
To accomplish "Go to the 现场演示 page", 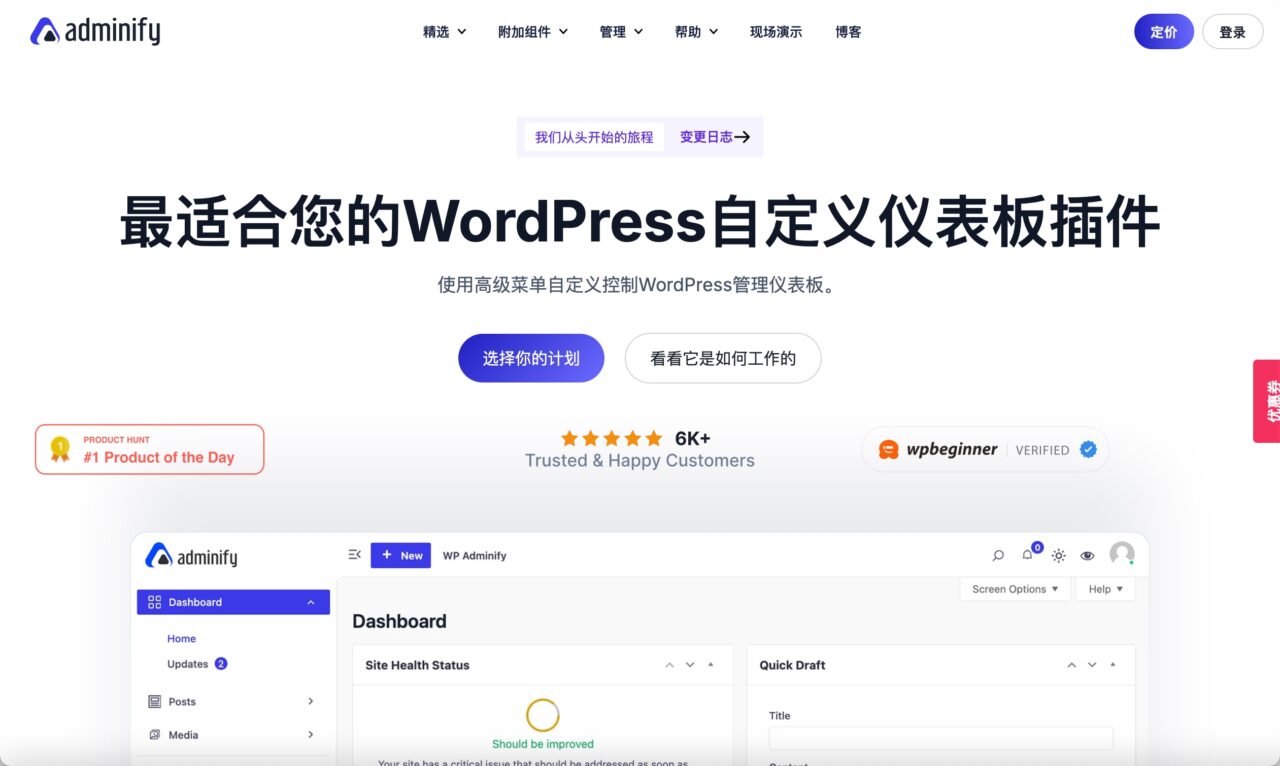I will (776, 32).
